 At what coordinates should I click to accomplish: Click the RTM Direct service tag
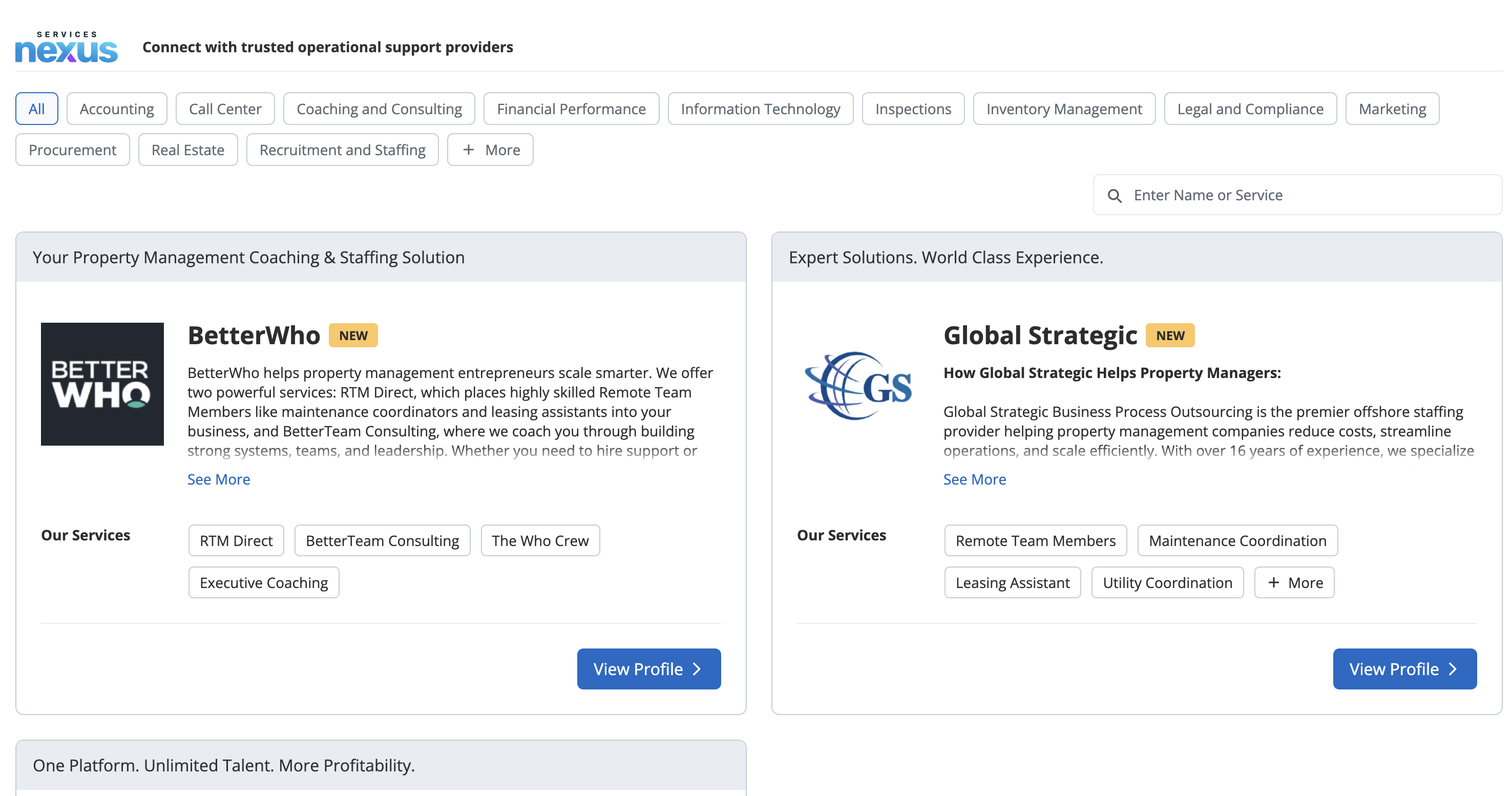point(236,540)
